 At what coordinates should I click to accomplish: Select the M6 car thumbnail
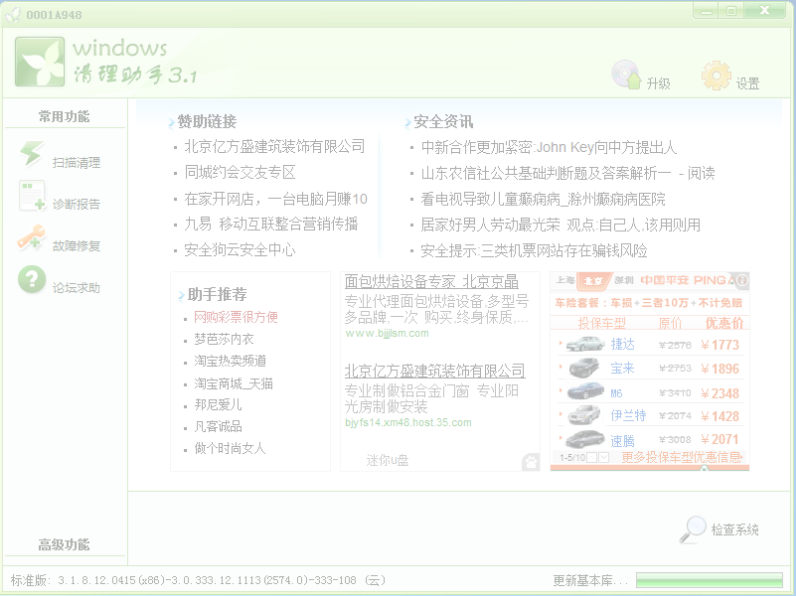pyautogui.click(x=585, y=391)
